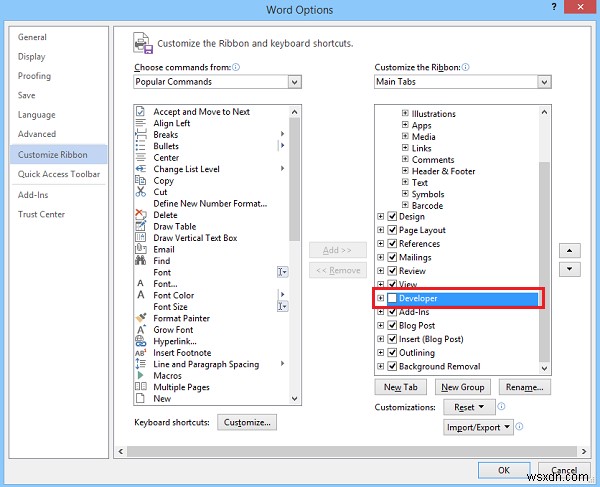Viewport: 600px width, 487px height.
Task: Click the Draw Table icon
Action: (140, 226)
